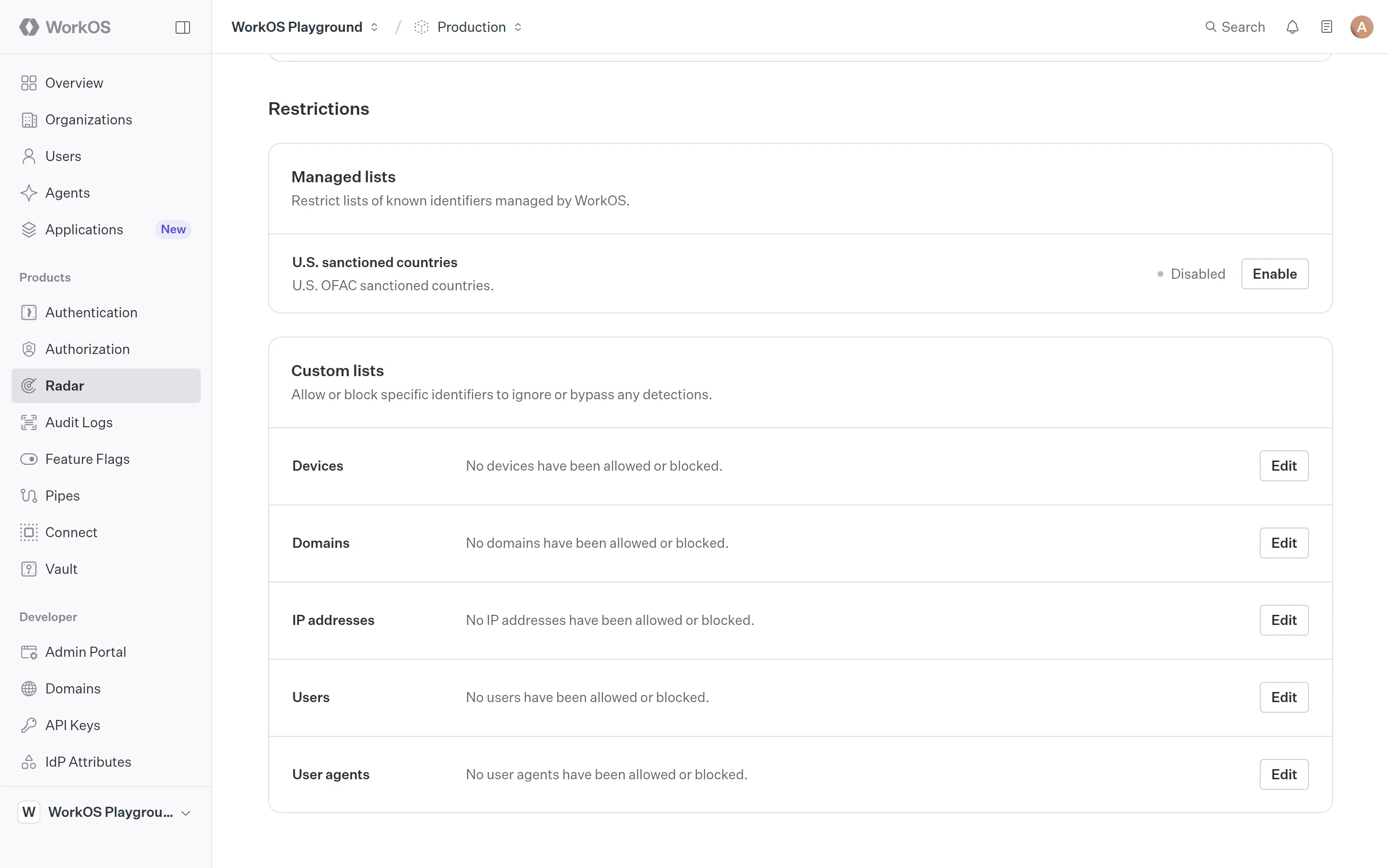
Task: Click the WorkOS logo icon
Action: (x=29, y=27)
